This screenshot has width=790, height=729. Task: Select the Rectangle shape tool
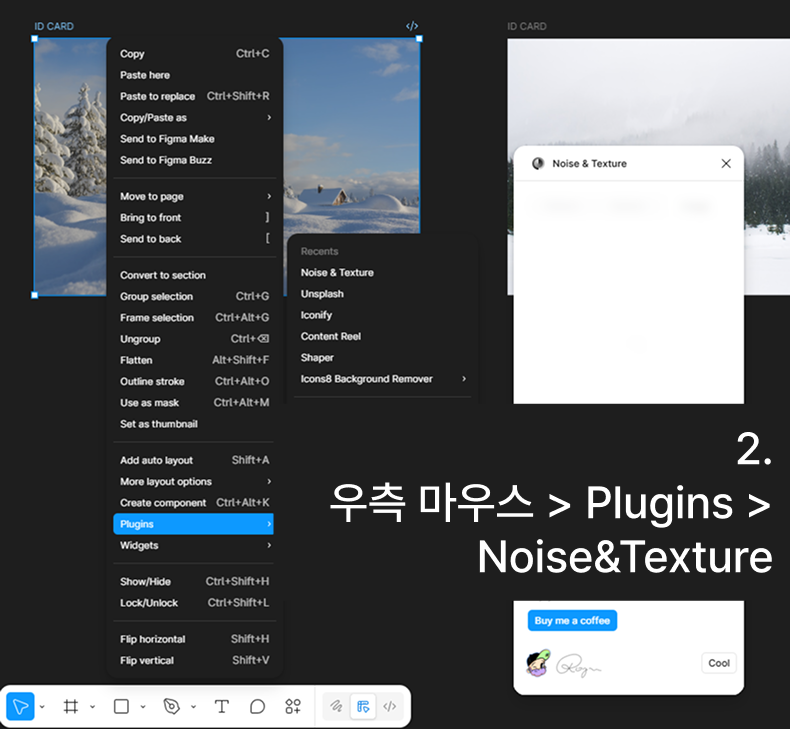click(x=121, y=706)
